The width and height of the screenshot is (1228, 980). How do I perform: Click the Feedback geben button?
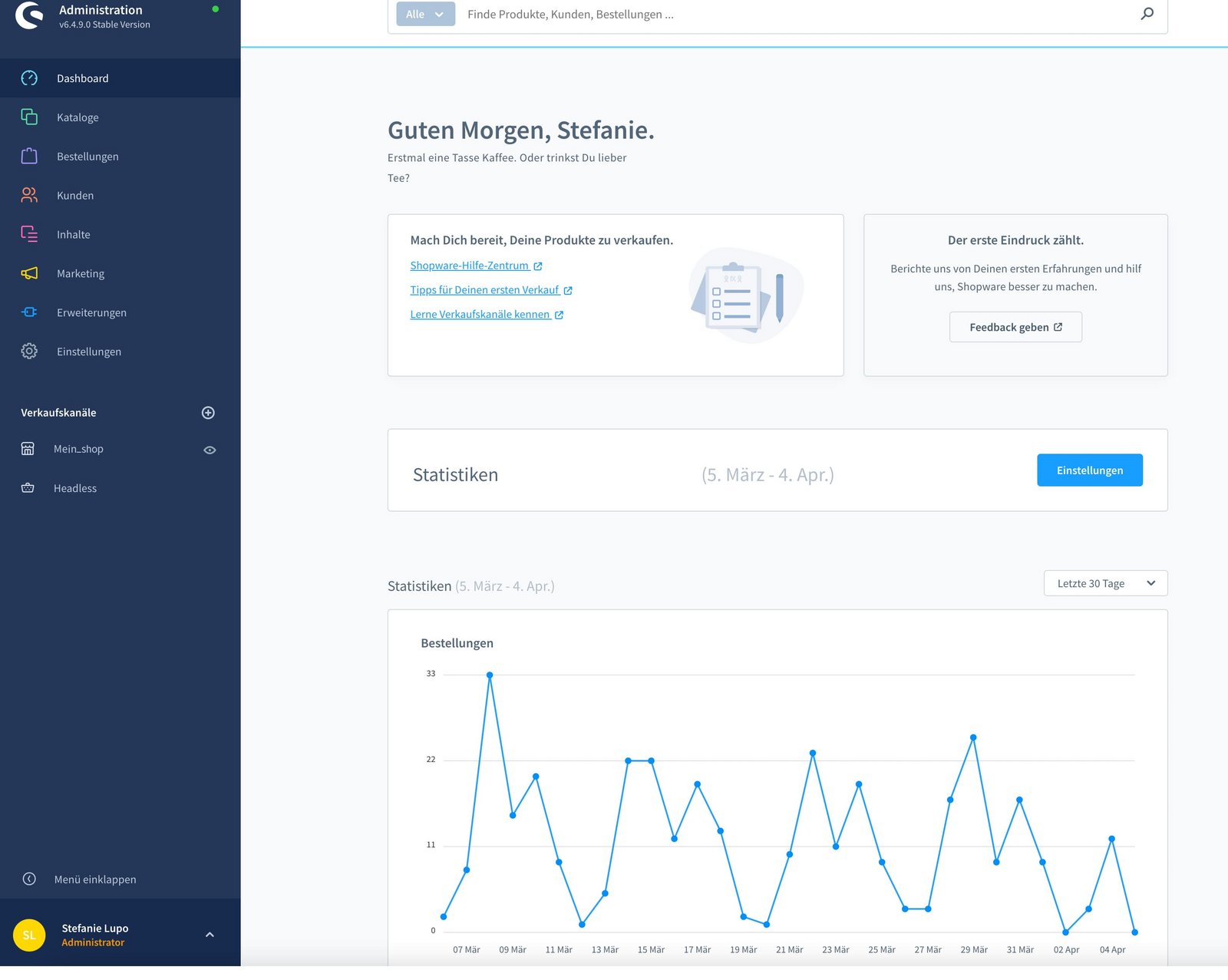[x=1015, y=327]
